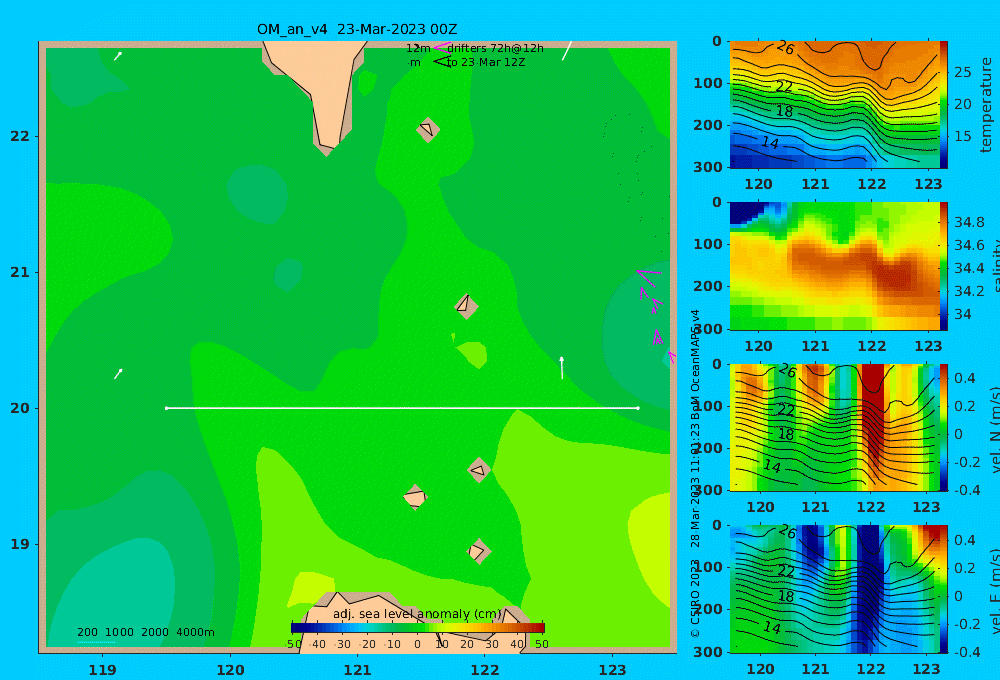Click the island marker near 19.35N 121.45E
The width and height of the screenshot is (1000, 680).
pyautogui.click(x=415, y=497)
